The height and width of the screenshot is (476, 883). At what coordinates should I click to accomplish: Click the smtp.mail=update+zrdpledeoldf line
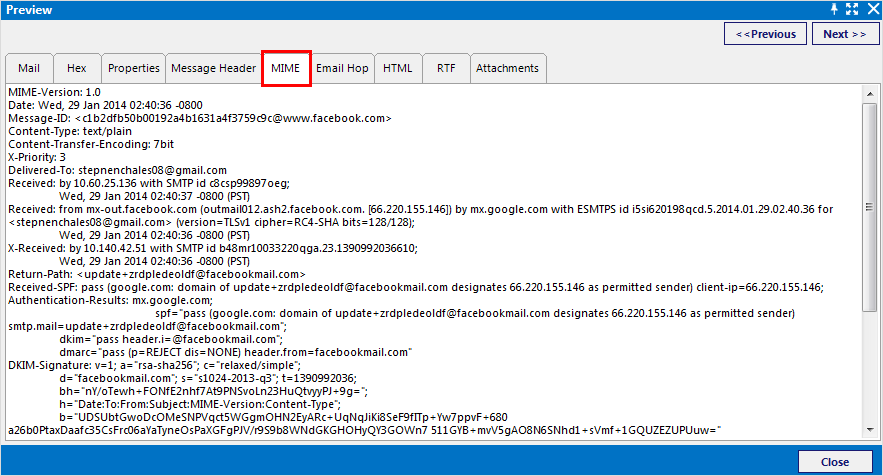click(148, 326)
